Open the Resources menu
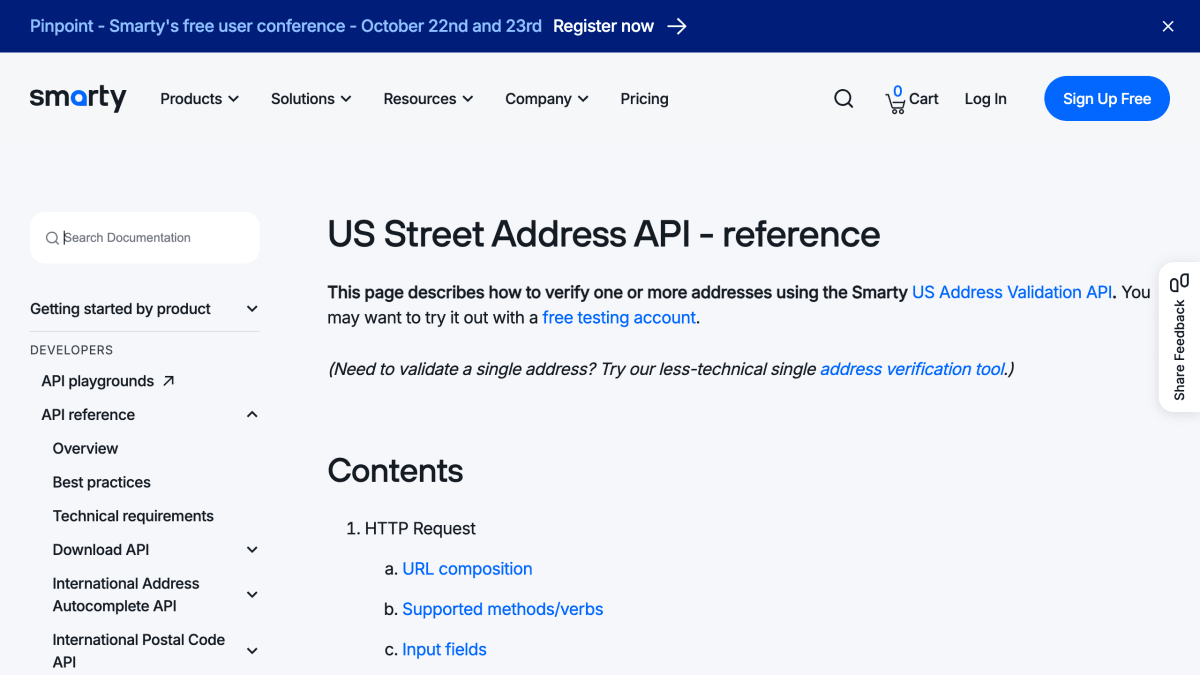Image resolution: width=1200 pixels, height=675 pixels. point(428,99)
